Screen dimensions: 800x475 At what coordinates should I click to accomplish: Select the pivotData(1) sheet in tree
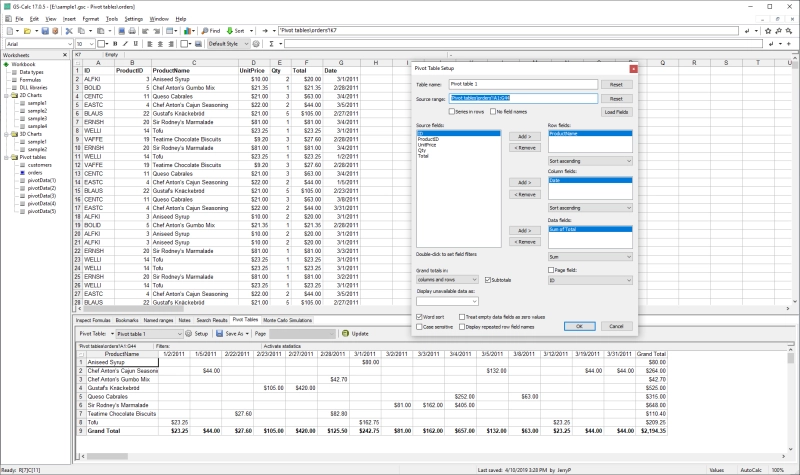(x=41, y=181)
